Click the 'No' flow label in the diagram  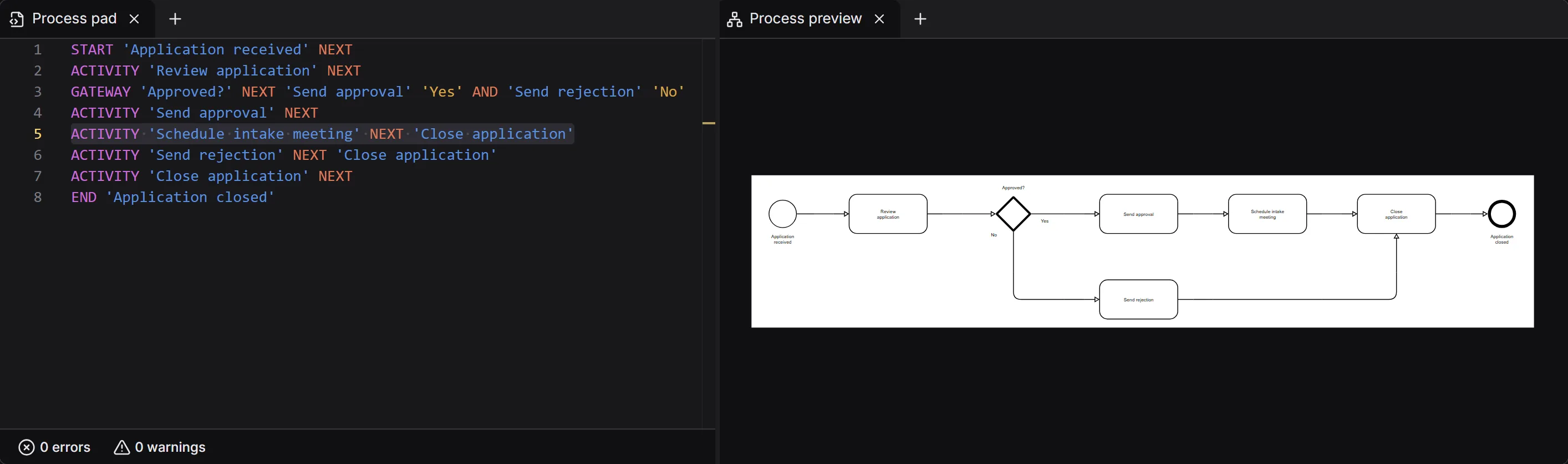[x=994, y=235]
